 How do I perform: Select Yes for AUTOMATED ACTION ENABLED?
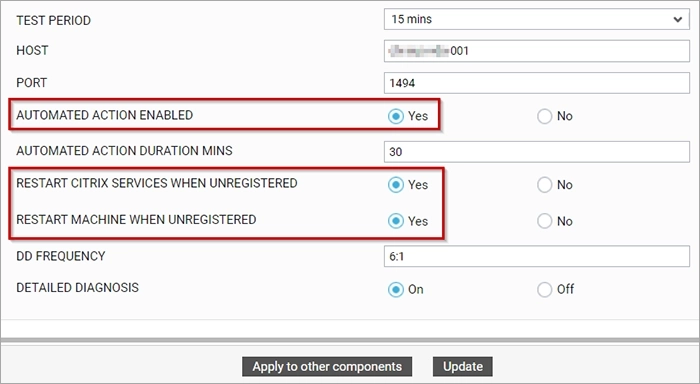(x=396, y=116)
